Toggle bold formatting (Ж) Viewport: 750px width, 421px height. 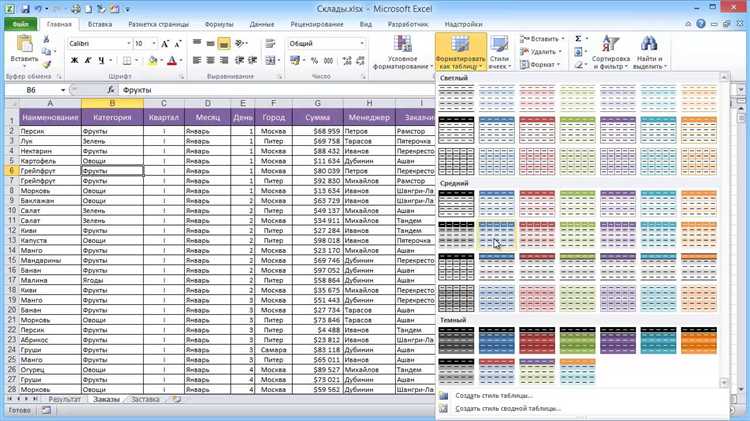(74, 60)
